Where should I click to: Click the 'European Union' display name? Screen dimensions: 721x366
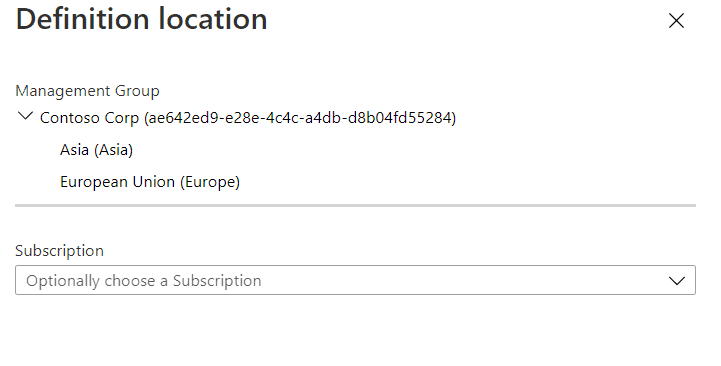(x=117, y=182)
